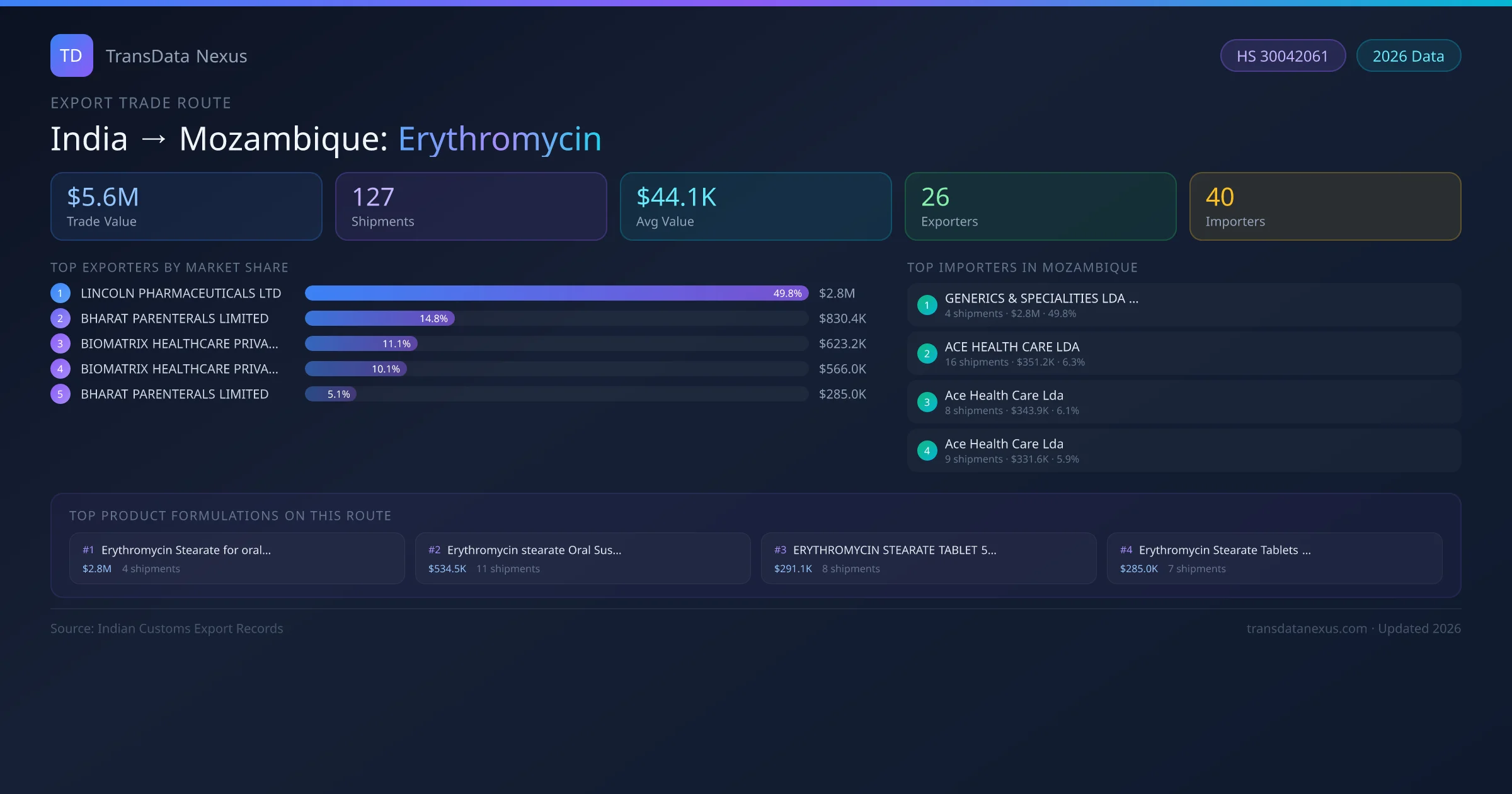The width and height of the screenshot is (1512, 794).
Task: Click Bharat Parenterals 14.8% share bar
Action: 379,318
